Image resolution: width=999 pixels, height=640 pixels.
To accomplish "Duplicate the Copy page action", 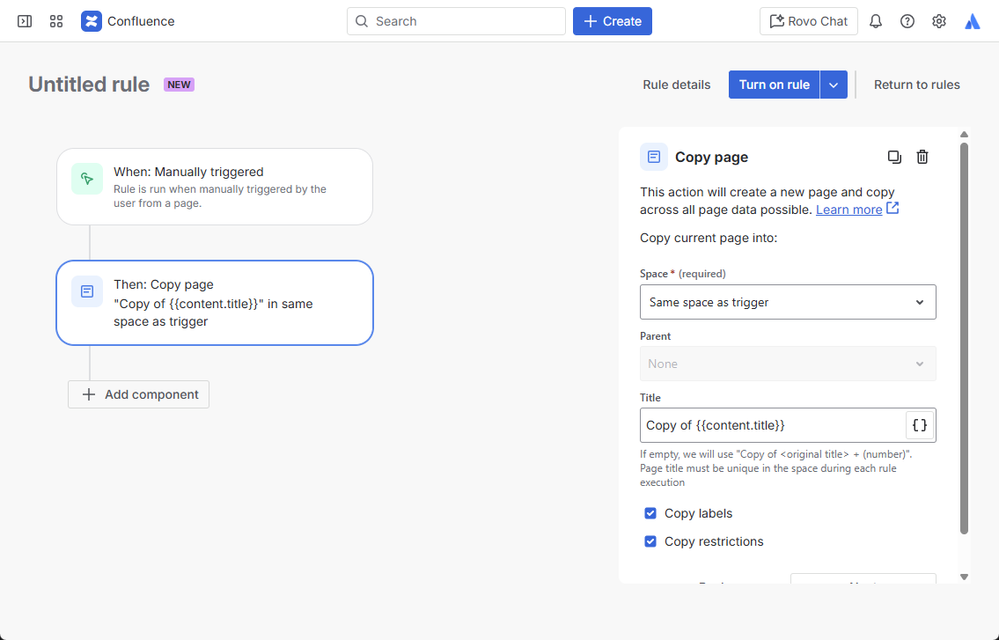I will pos(894,157).
